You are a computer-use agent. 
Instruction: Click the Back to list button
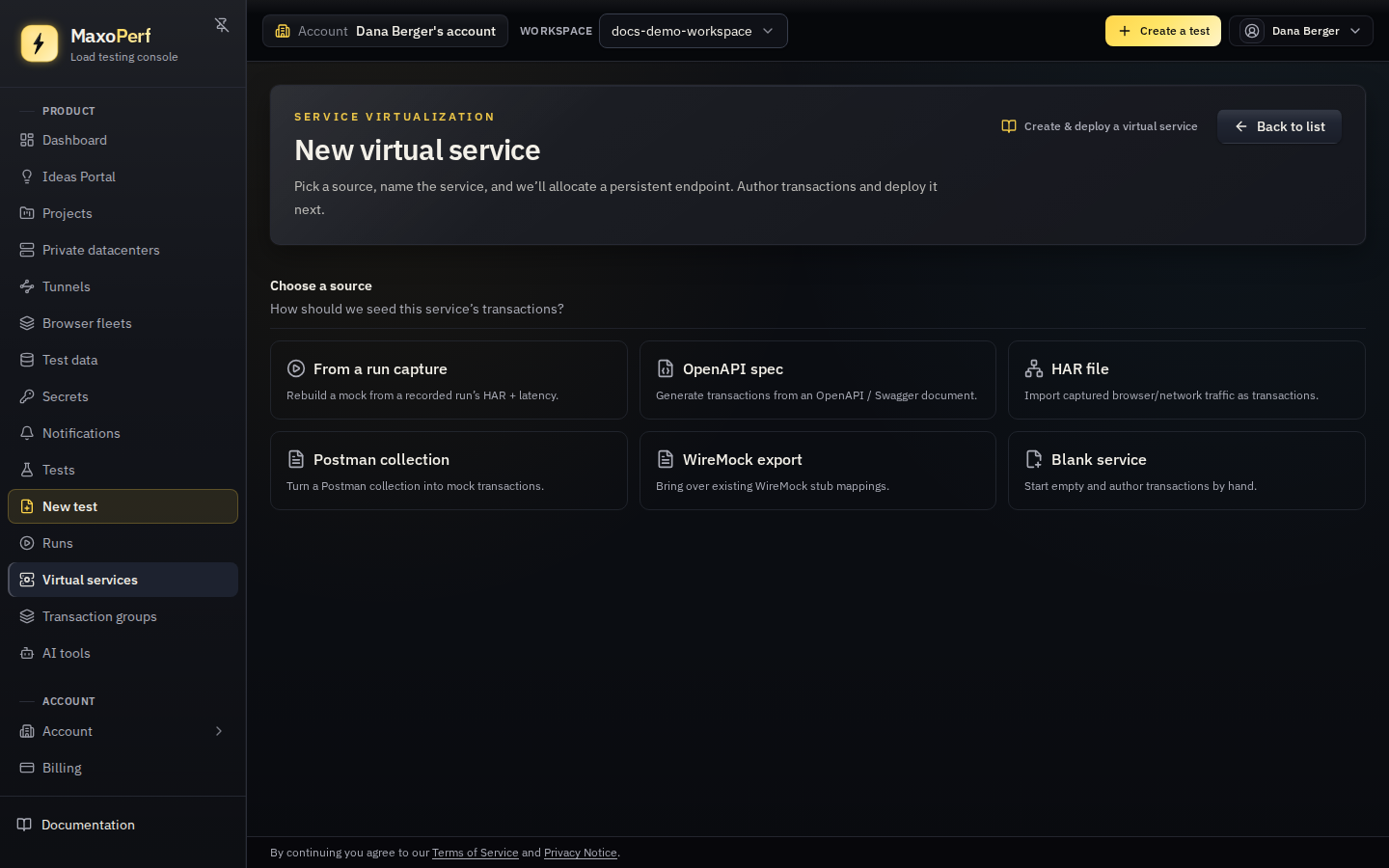[x=1279, y=126]
